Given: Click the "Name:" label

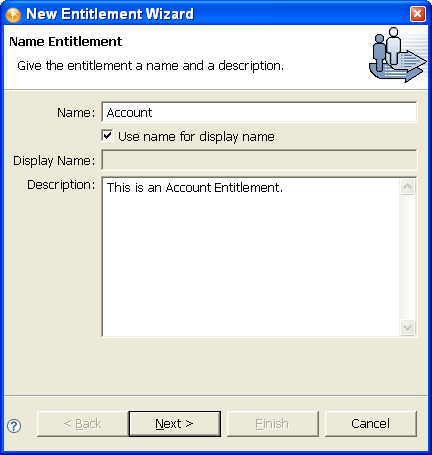Looking at the screenshot, I should pyautogui.click(x=76, y=113).
